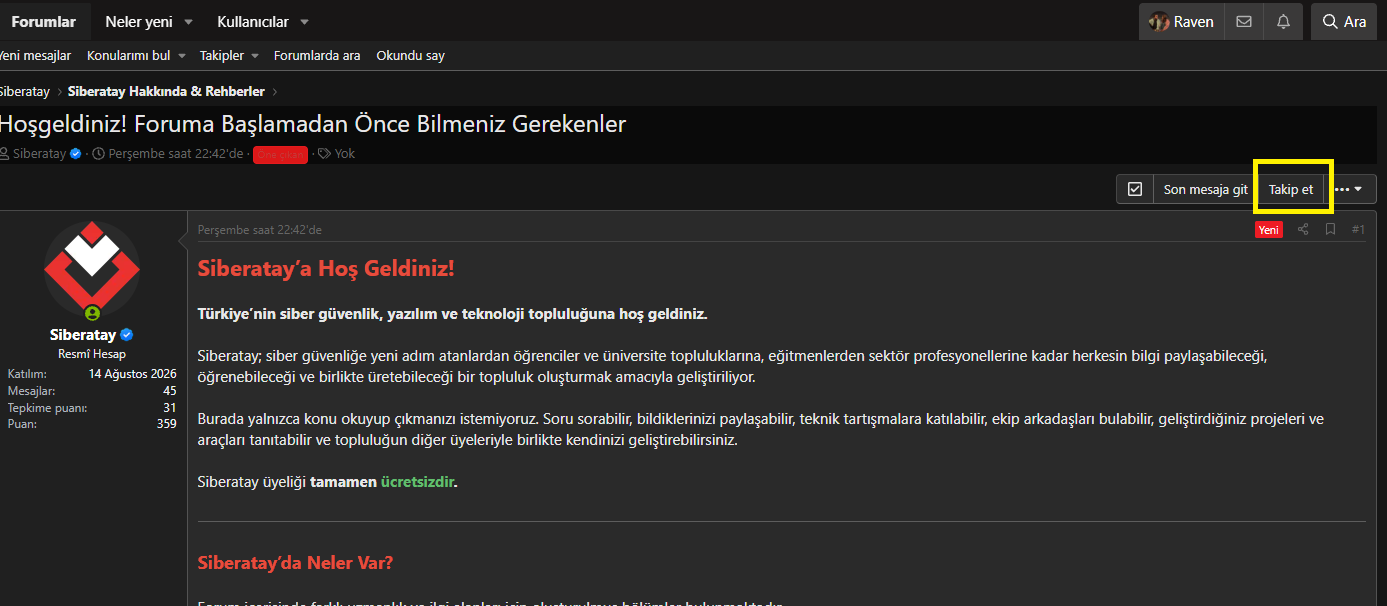Click the Siberatay logo avatar on the post
The height and width of the screenshot is (606, 1387).
92,268
